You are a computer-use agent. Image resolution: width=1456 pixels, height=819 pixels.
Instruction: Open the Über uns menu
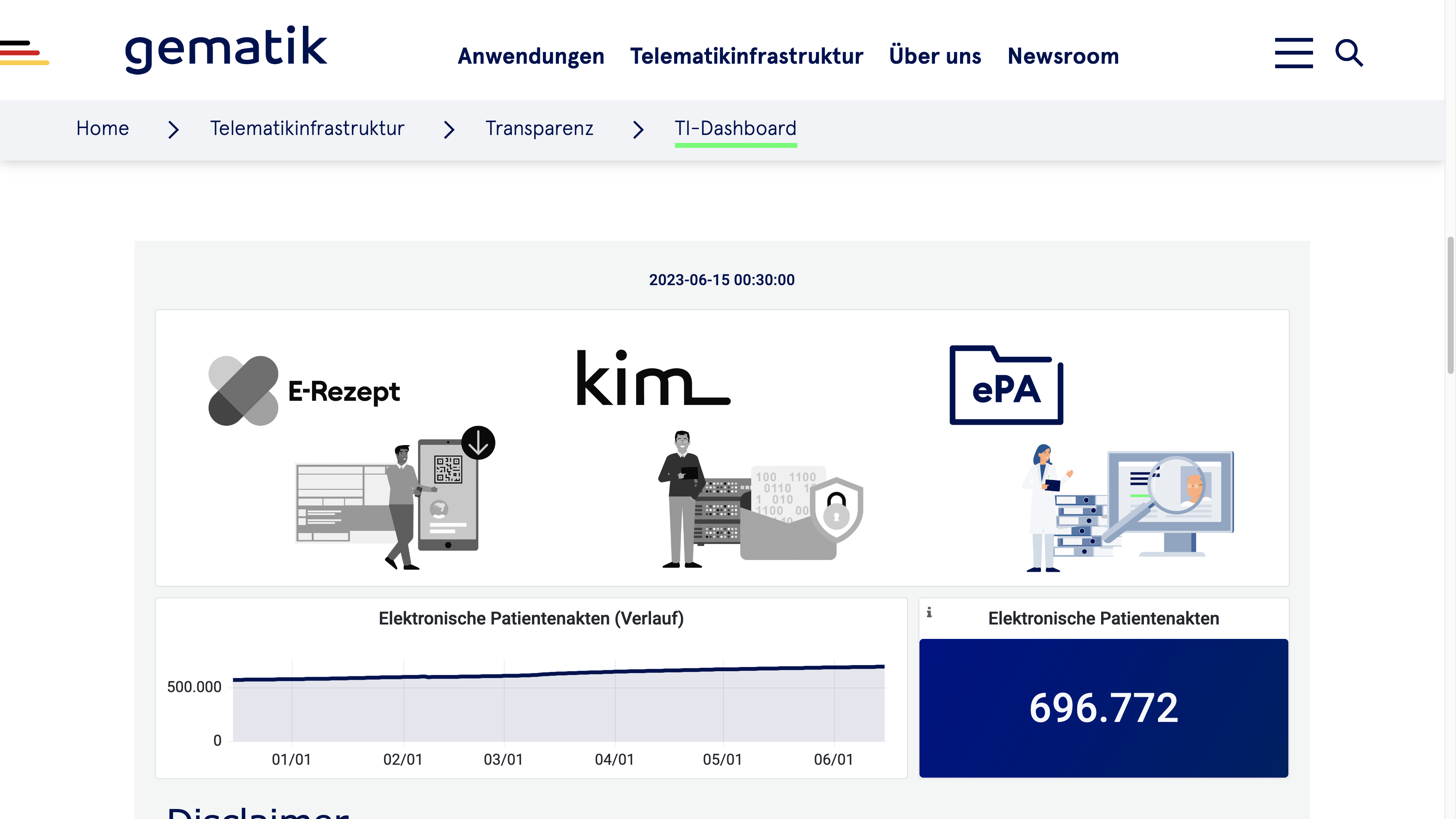pyautogui.click(x=935, y=56)
